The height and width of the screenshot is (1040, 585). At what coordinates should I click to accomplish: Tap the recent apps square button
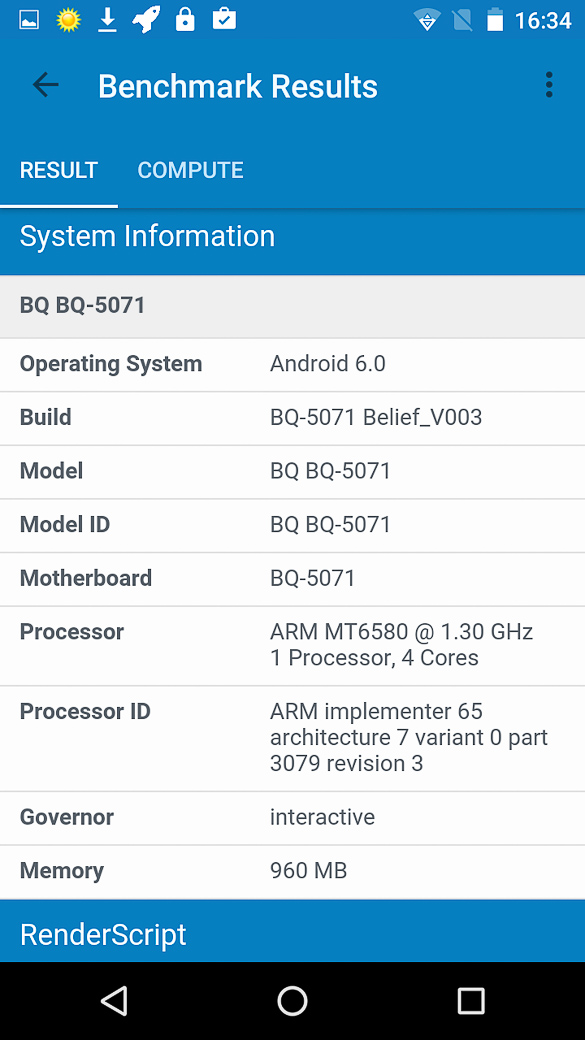(x=471, y=1000)
